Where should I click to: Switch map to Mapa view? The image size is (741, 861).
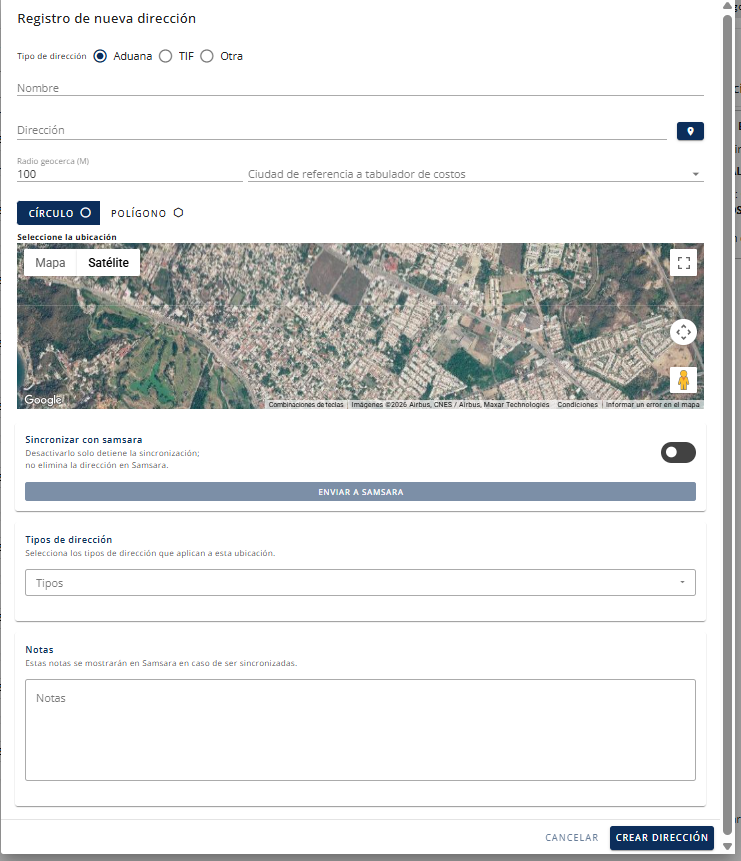coord(50,262)
